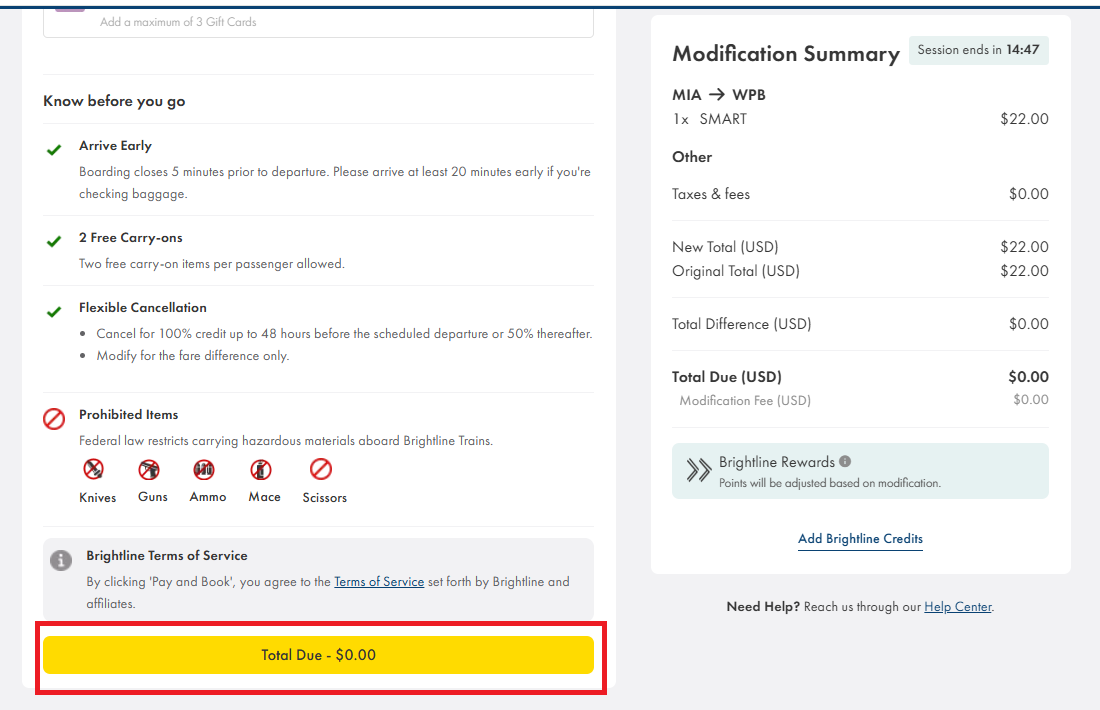Click the Taxes & fees label

tap(711, 194)
